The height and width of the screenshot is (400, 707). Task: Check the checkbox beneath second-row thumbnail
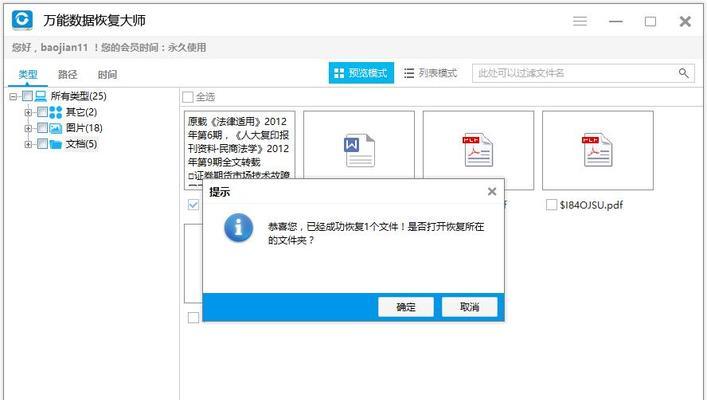(193, 317)
